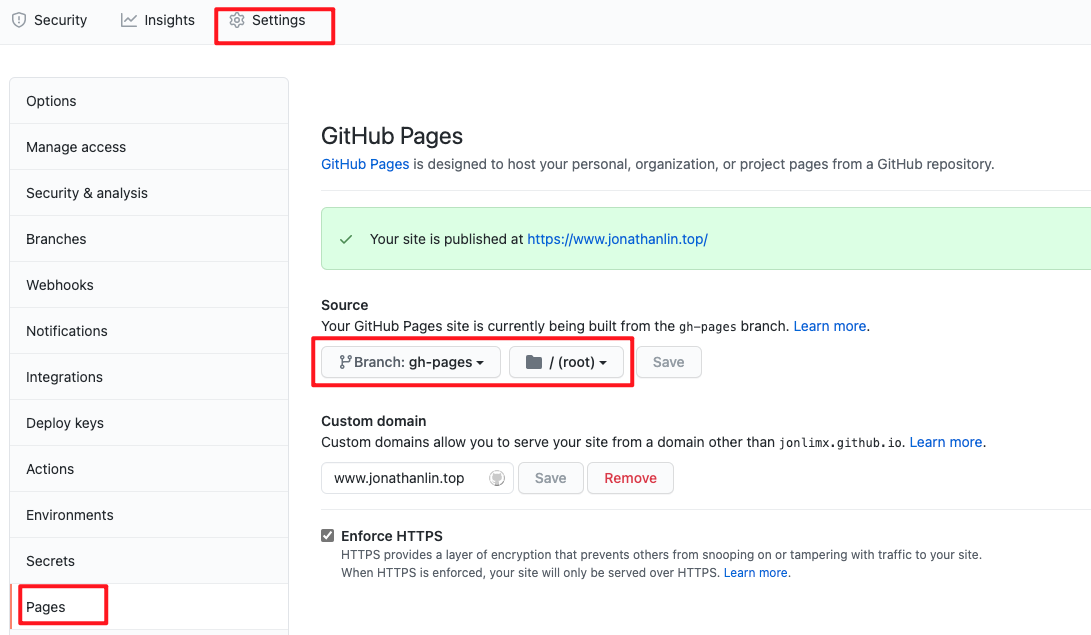The height and width of the screenshot is (635, 1091).
Task: Click the green checkmark in published banner
Action: coord(346,239)
